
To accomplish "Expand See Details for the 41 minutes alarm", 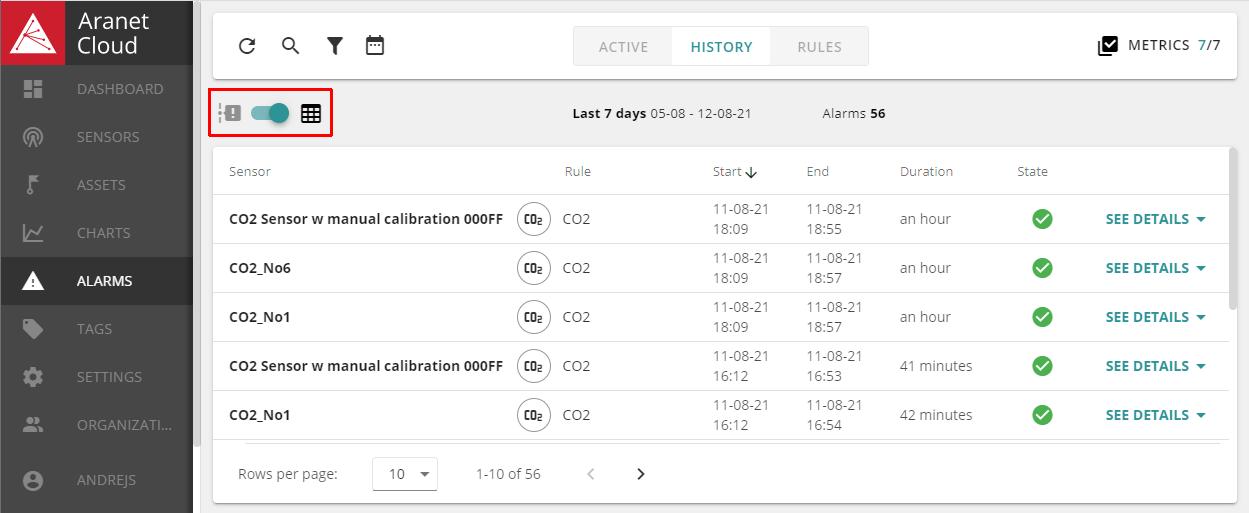I will pyautogui.click(x=1155, y=366).
